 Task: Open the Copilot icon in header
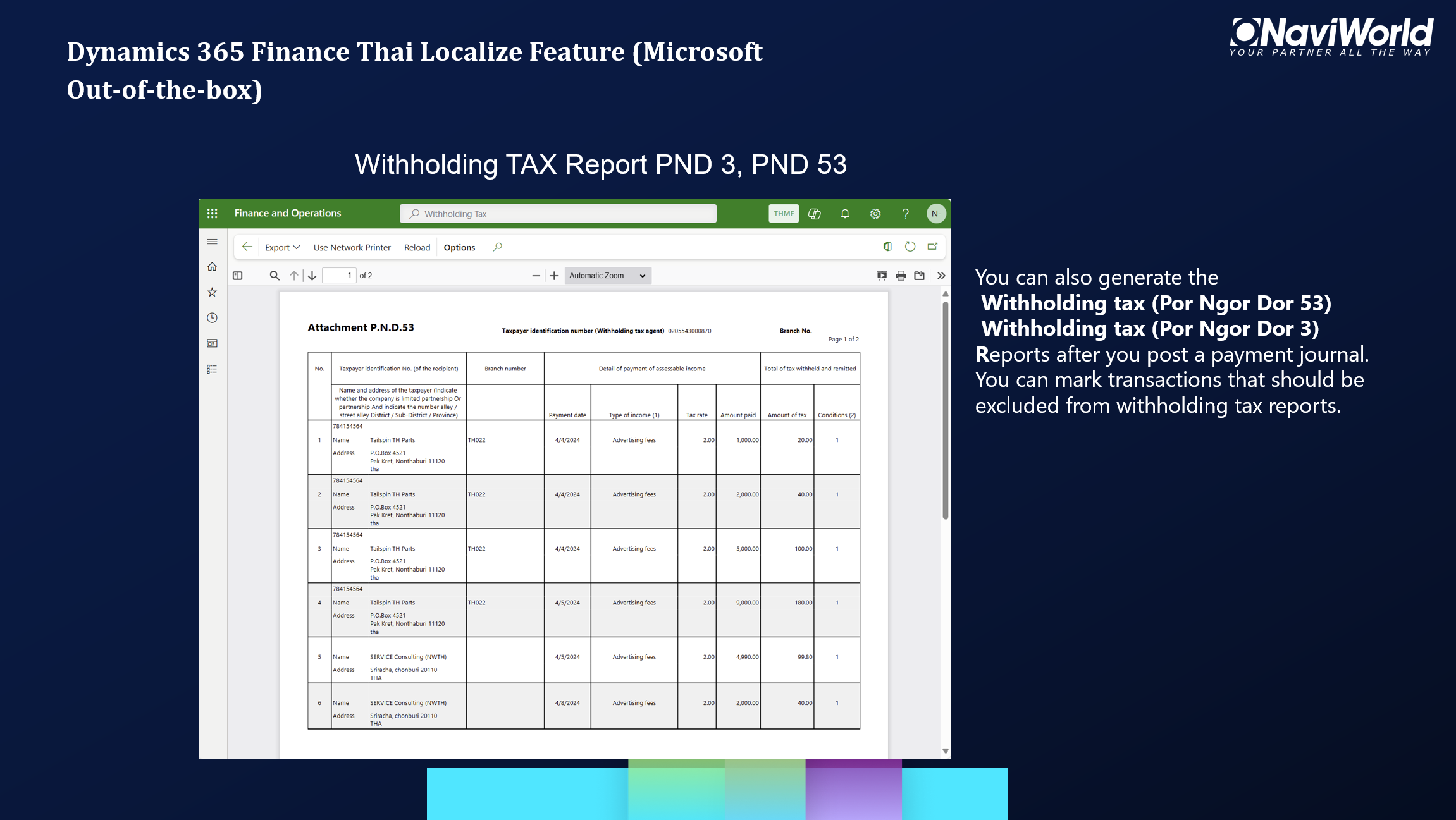(815, 214)
